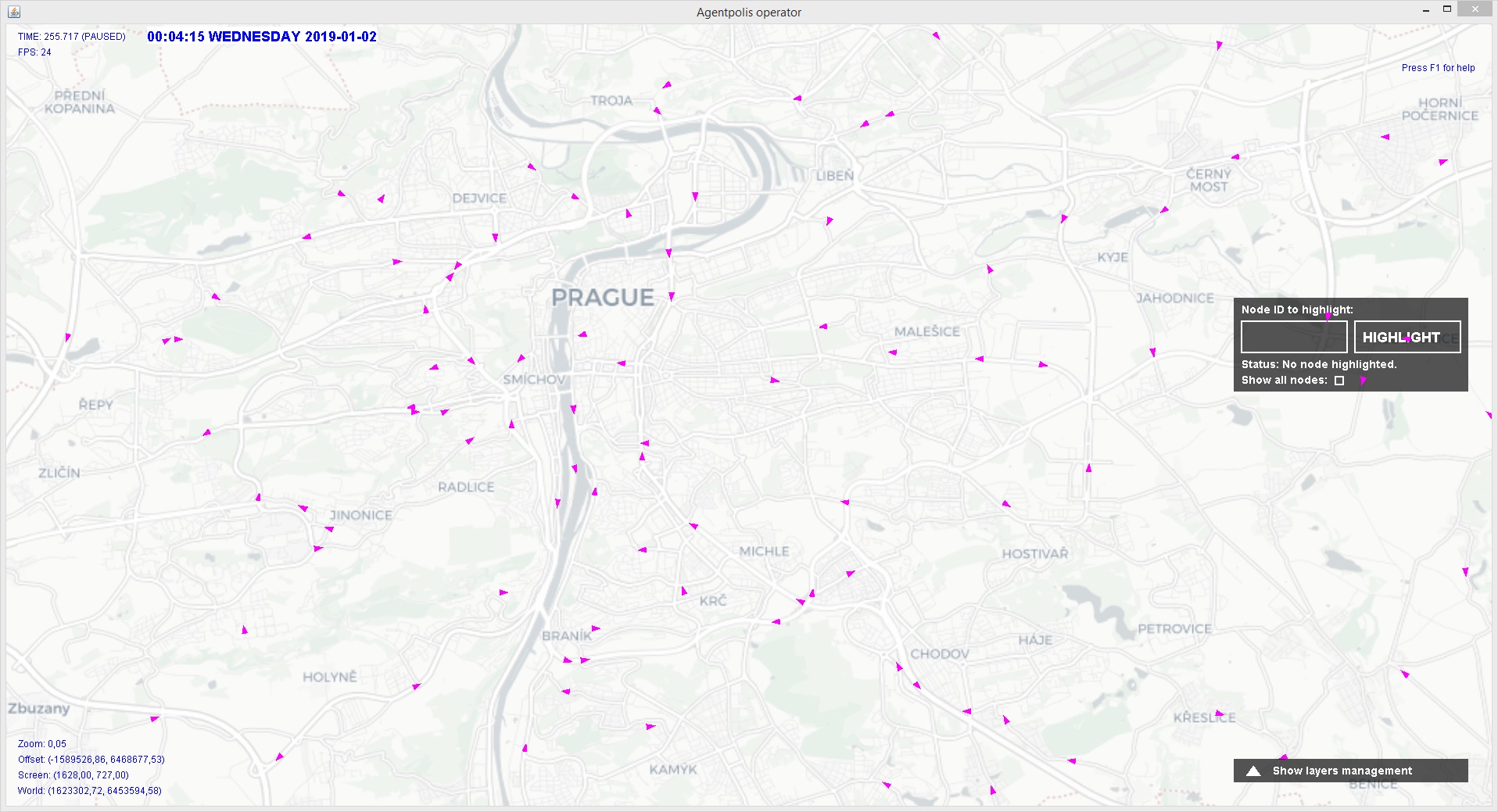Click the Node ID to highlight label

point(1297,309)
